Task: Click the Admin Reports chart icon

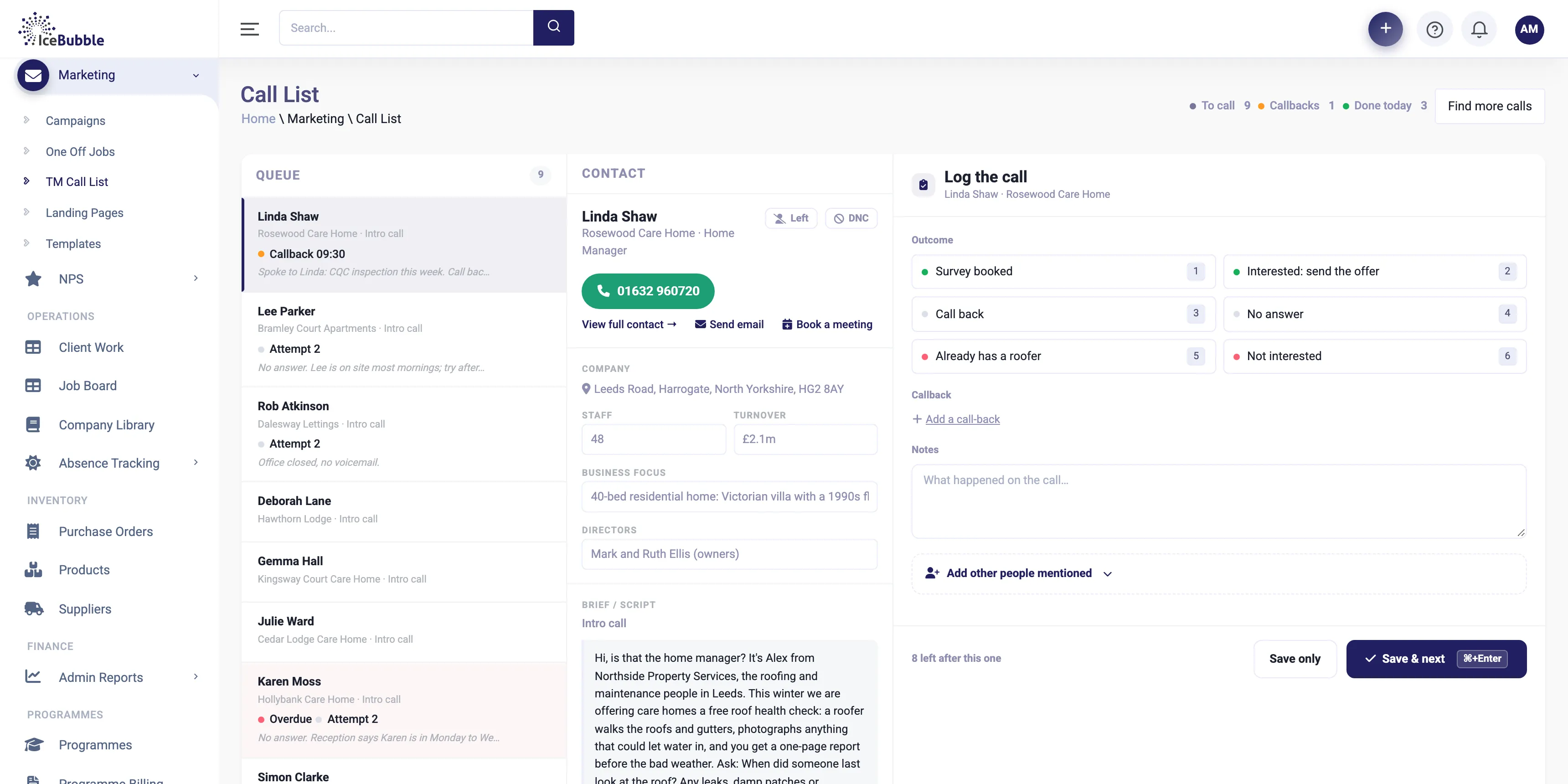Action: [33, 676]
